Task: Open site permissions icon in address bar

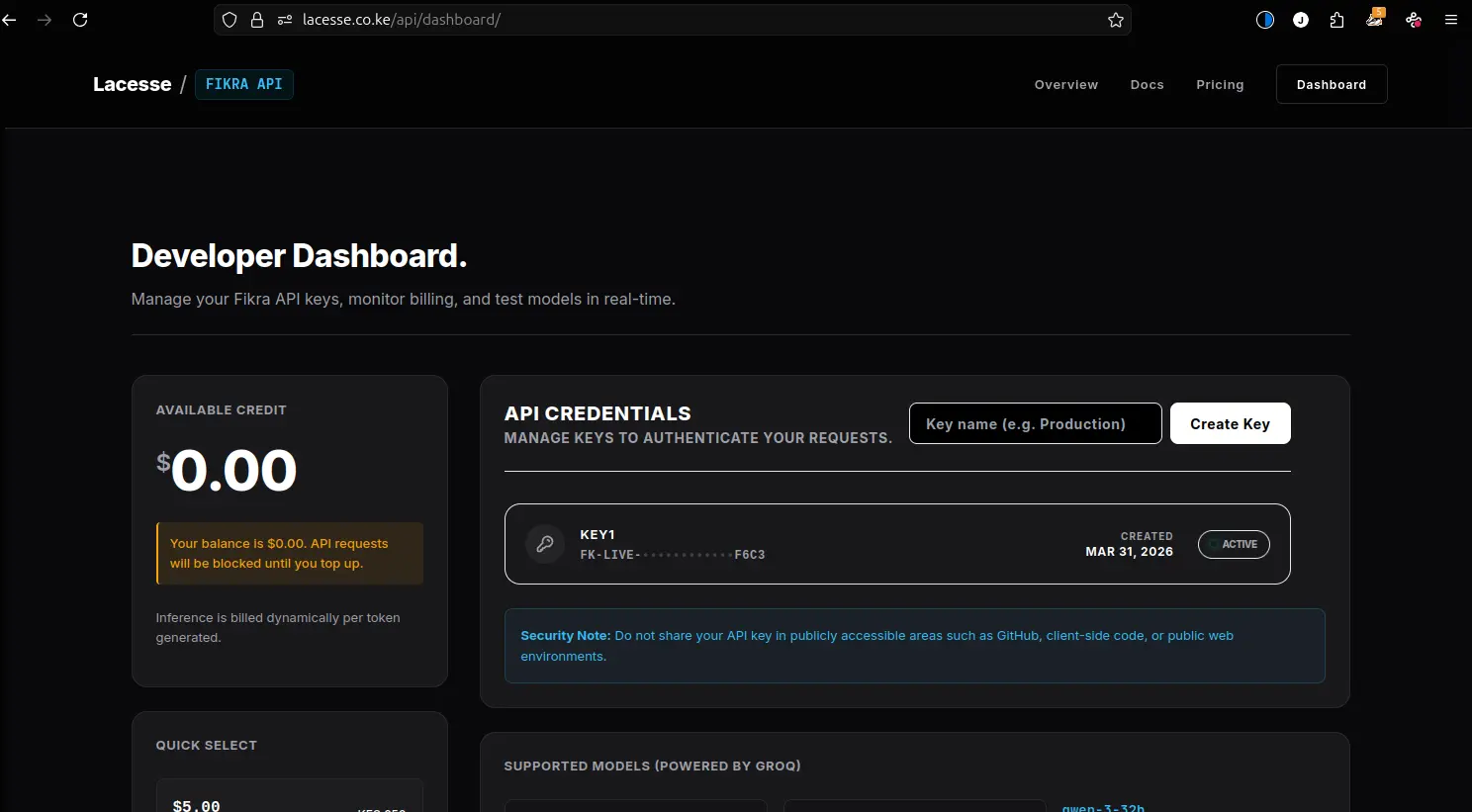Action: (285, 20)
